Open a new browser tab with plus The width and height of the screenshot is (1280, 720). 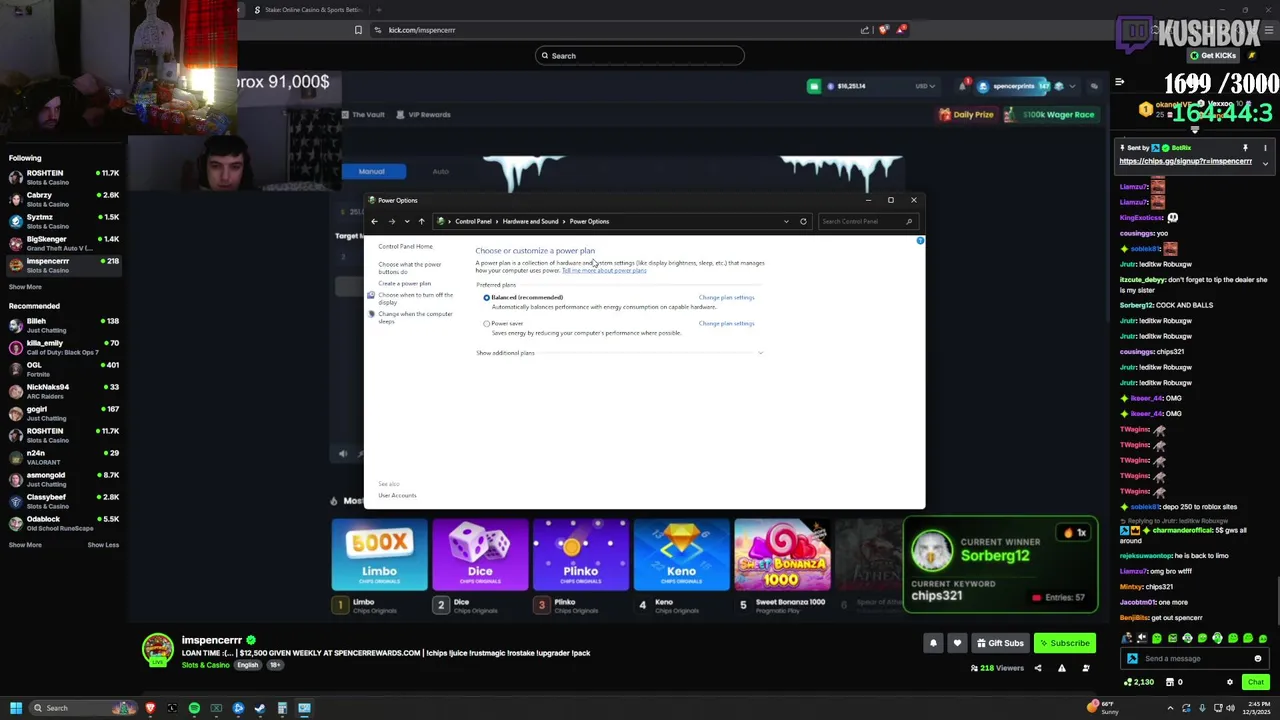[378, 10]
